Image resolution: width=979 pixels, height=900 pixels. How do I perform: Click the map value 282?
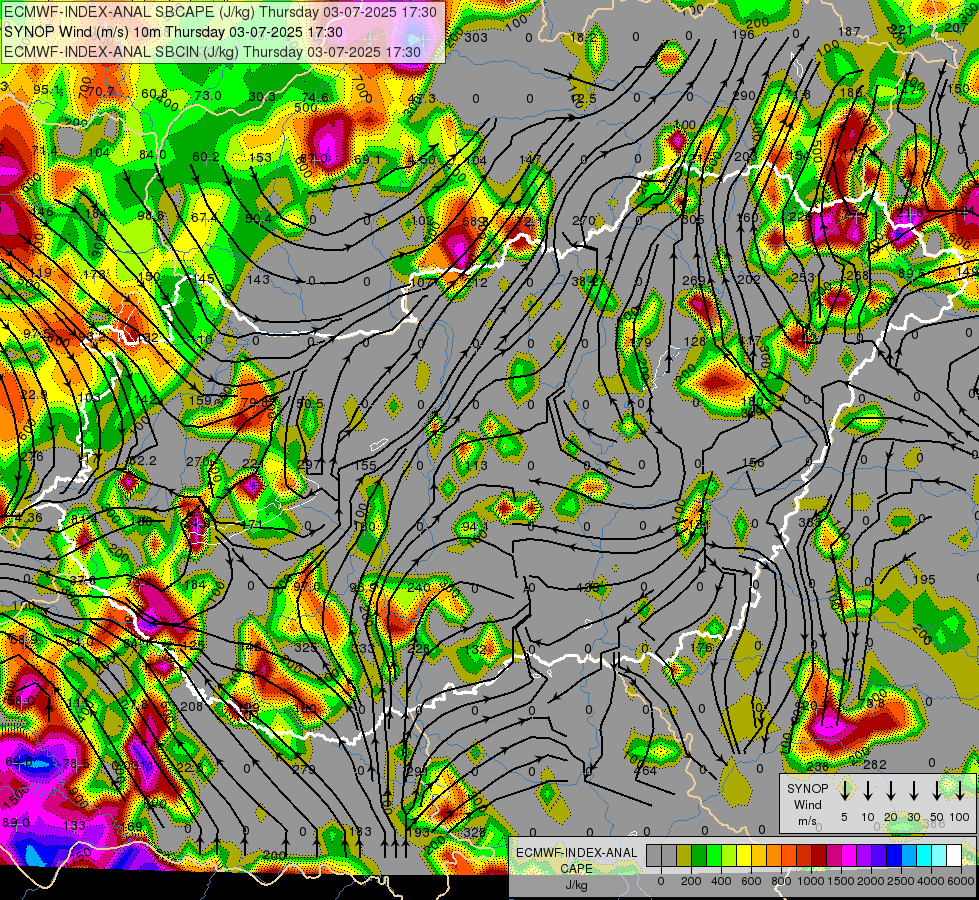point(874,764)
